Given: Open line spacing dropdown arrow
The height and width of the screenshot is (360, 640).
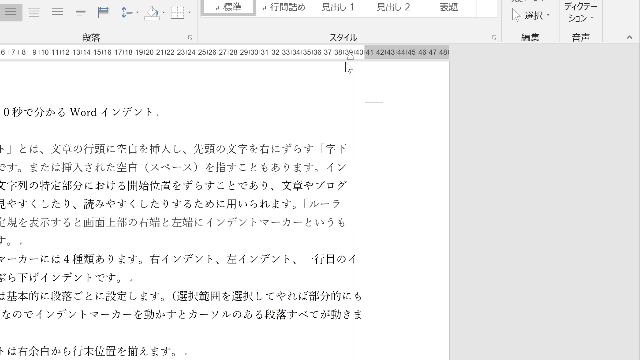Looking at the screenshot, I should coord(138,13).
